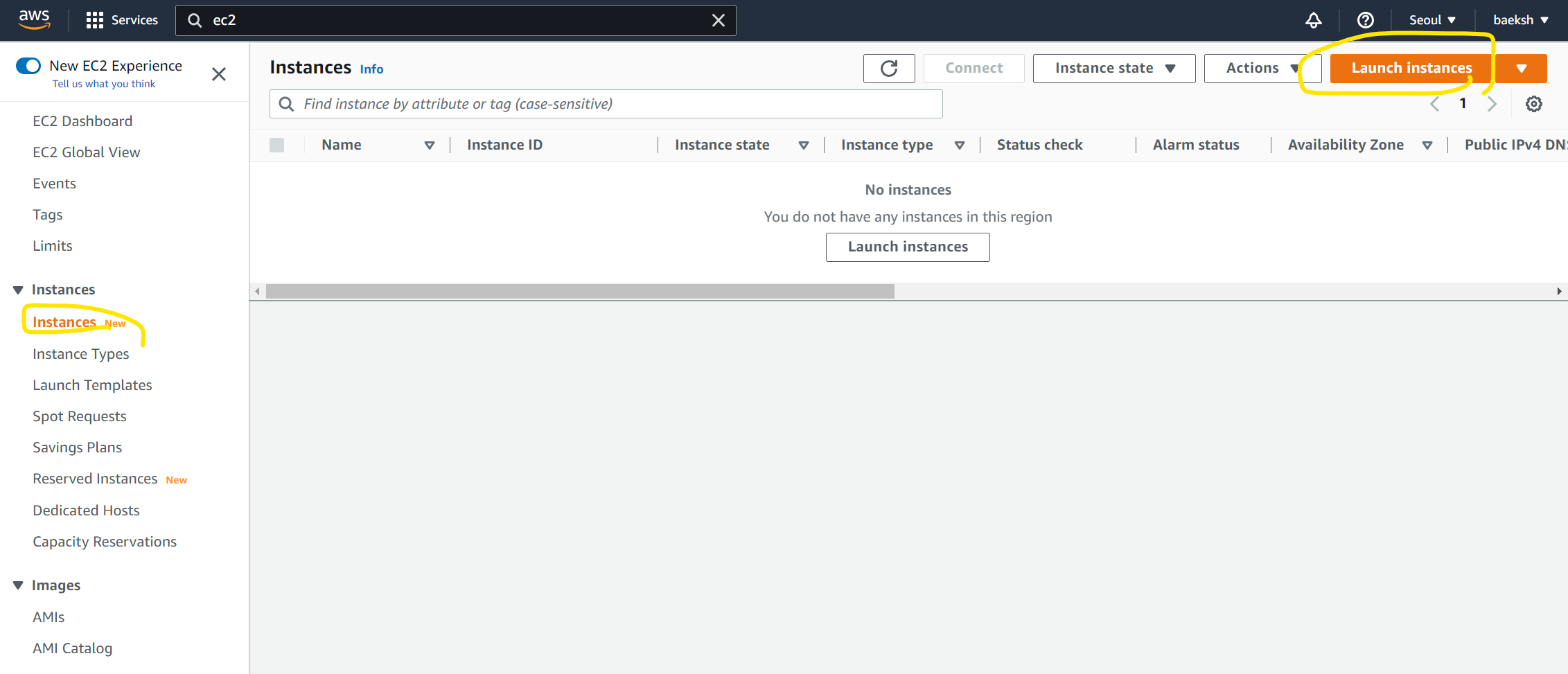Image resolution: width=1568 pixels, height=674 pixels.
Task: Sort by Availability Zone column arrow
Action: (x=1427, y=145)
